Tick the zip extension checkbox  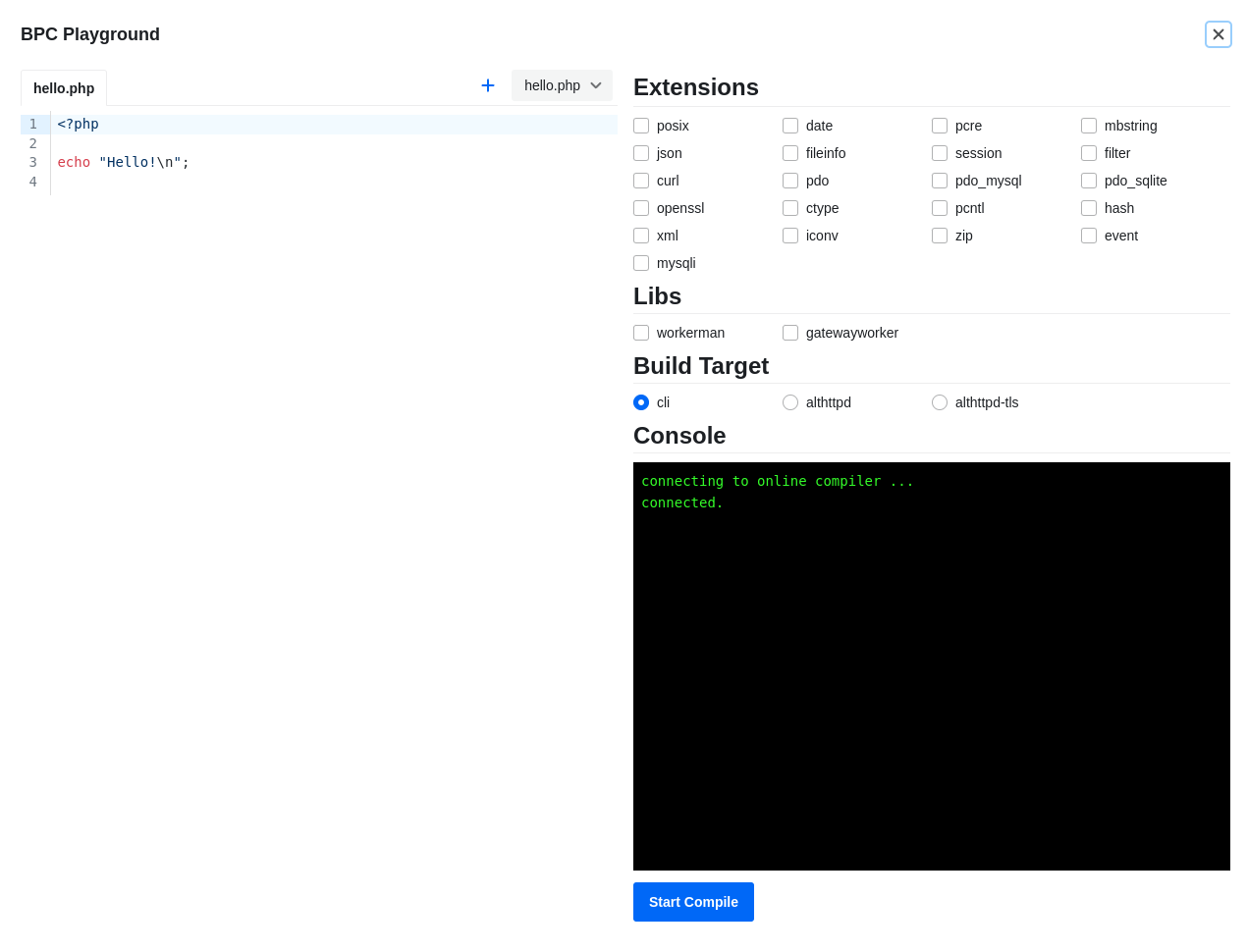tap(940, 236)
